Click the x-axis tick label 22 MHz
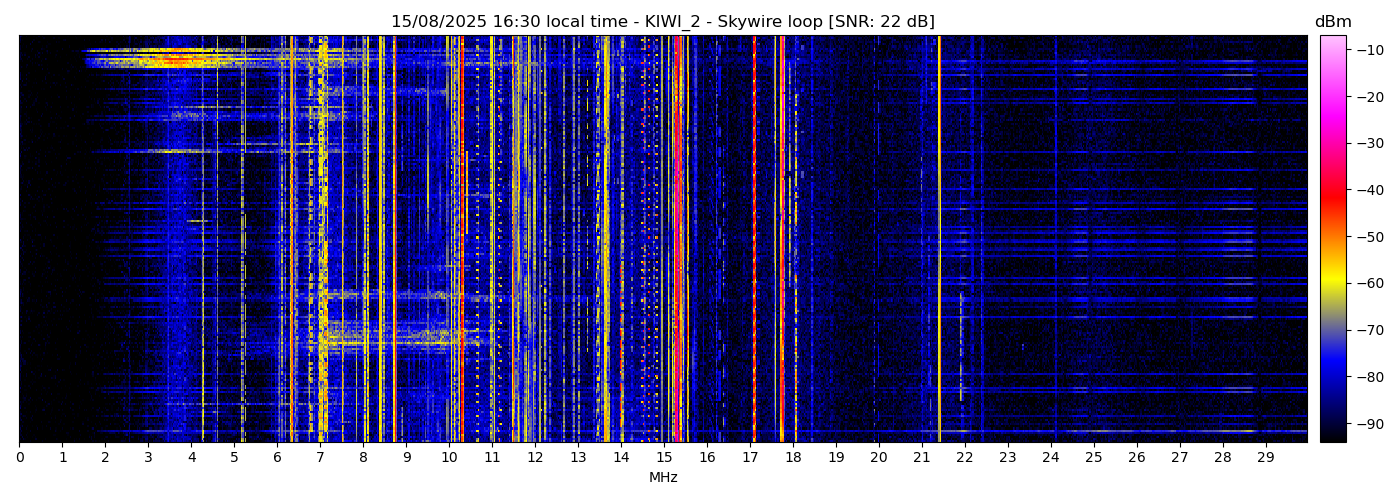 [x=965, y=458]
